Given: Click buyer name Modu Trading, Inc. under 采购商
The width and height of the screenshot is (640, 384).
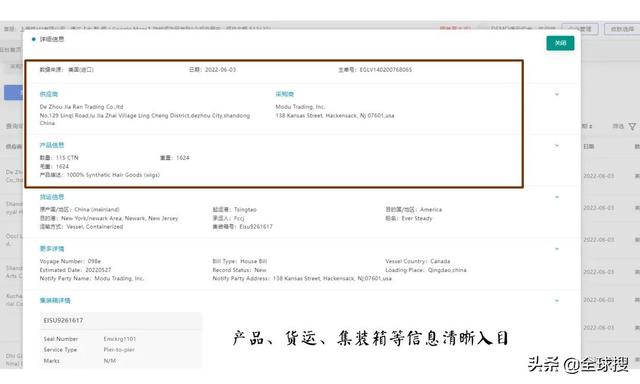Looking at the screenshot, I should click(300, 107).
